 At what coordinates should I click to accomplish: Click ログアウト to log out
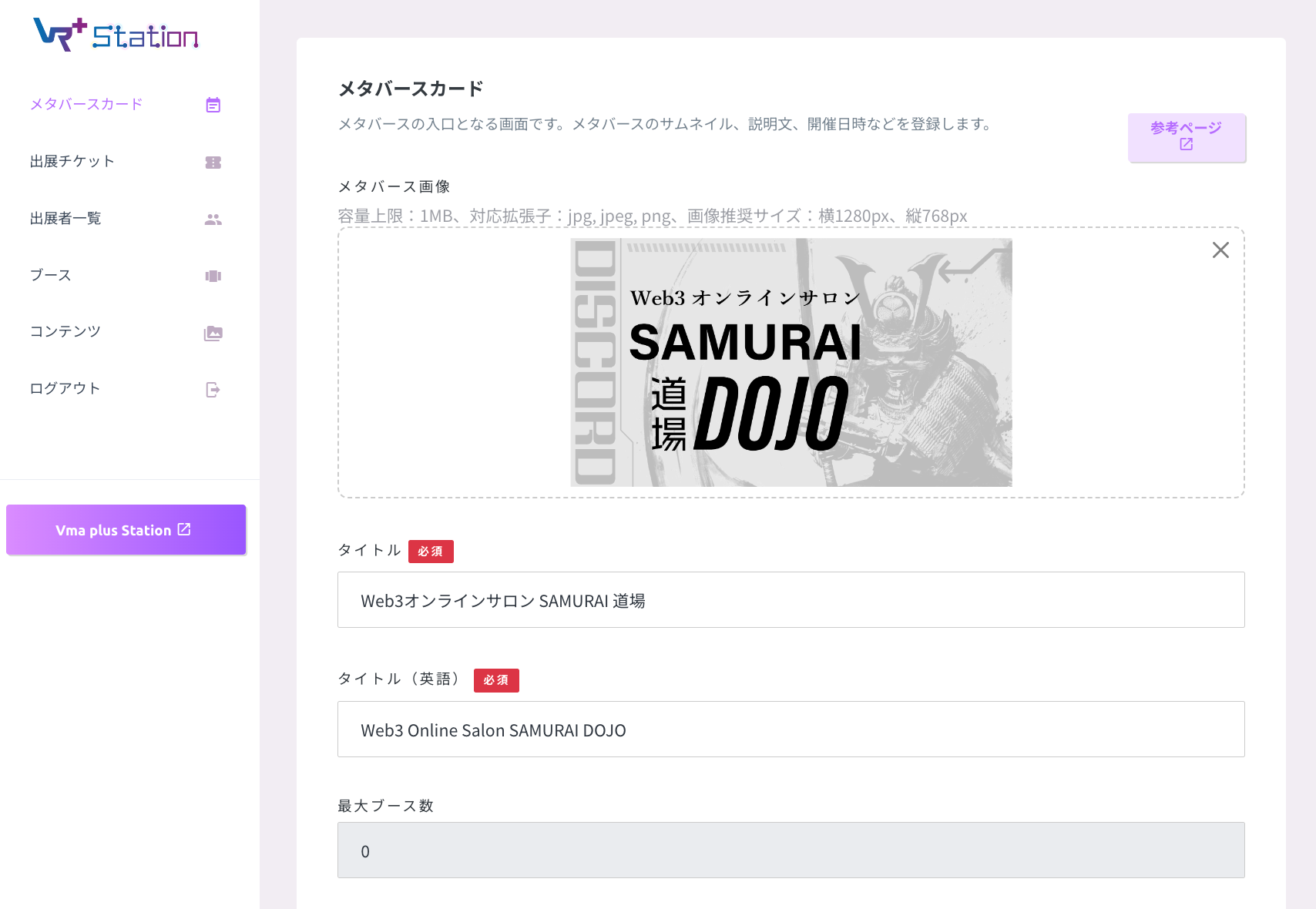[x=65, y=388]
